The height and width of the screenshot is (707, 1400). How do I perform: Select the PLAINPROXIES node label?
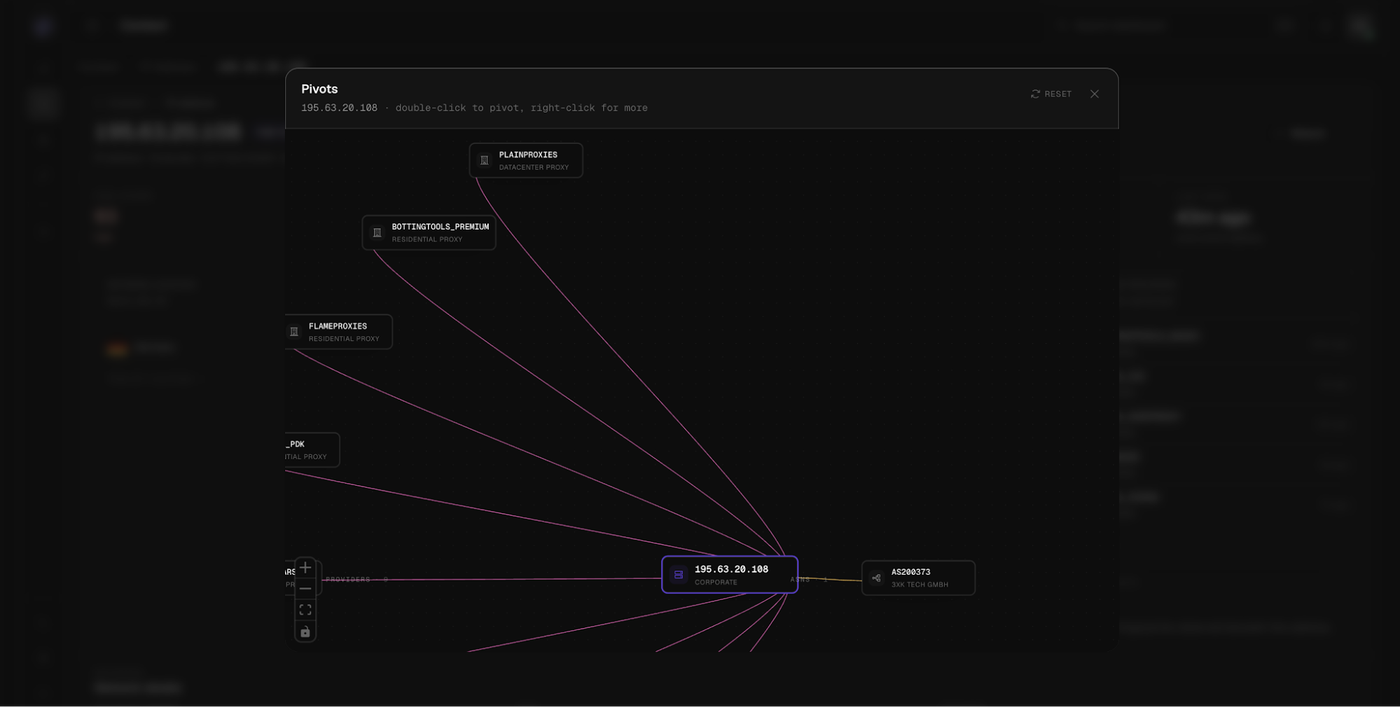528,155
